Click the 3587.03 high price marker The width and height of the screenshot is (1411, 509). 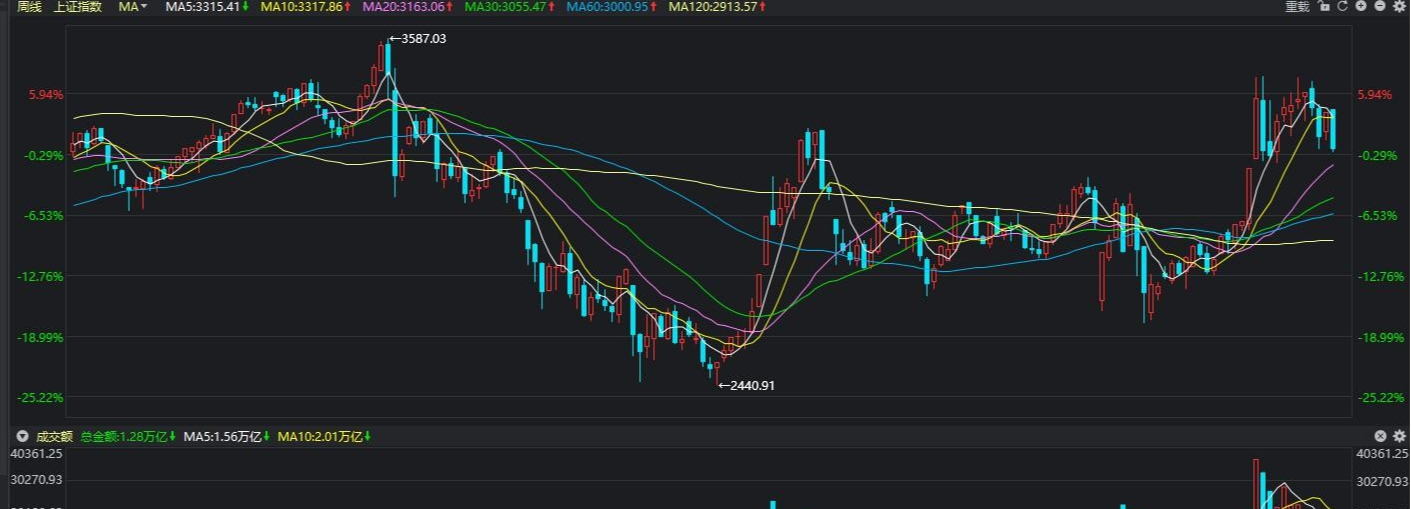pos(417,39)
